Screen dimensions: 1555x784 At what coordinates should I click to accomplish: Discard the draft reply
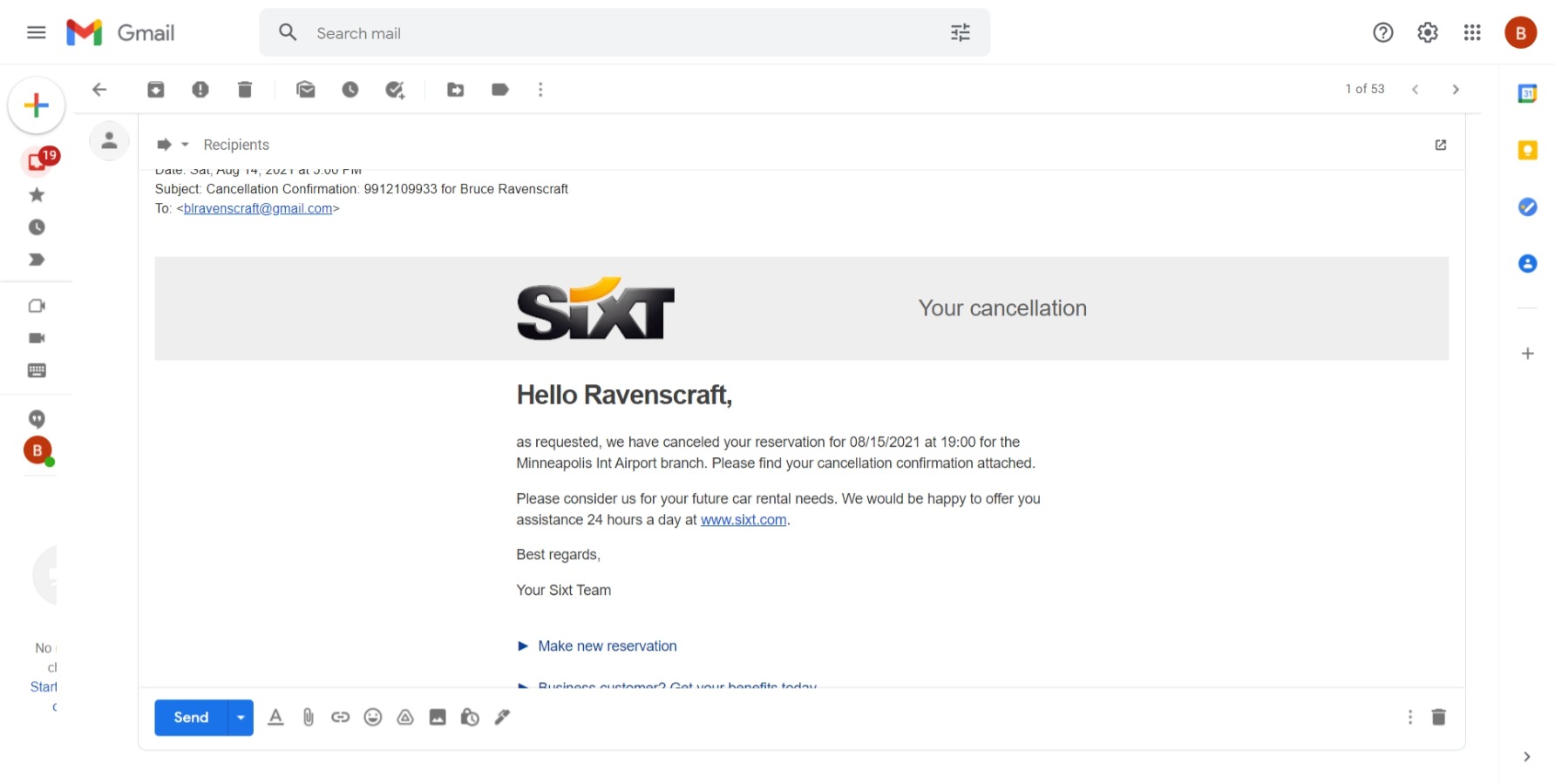[1438, 717]
